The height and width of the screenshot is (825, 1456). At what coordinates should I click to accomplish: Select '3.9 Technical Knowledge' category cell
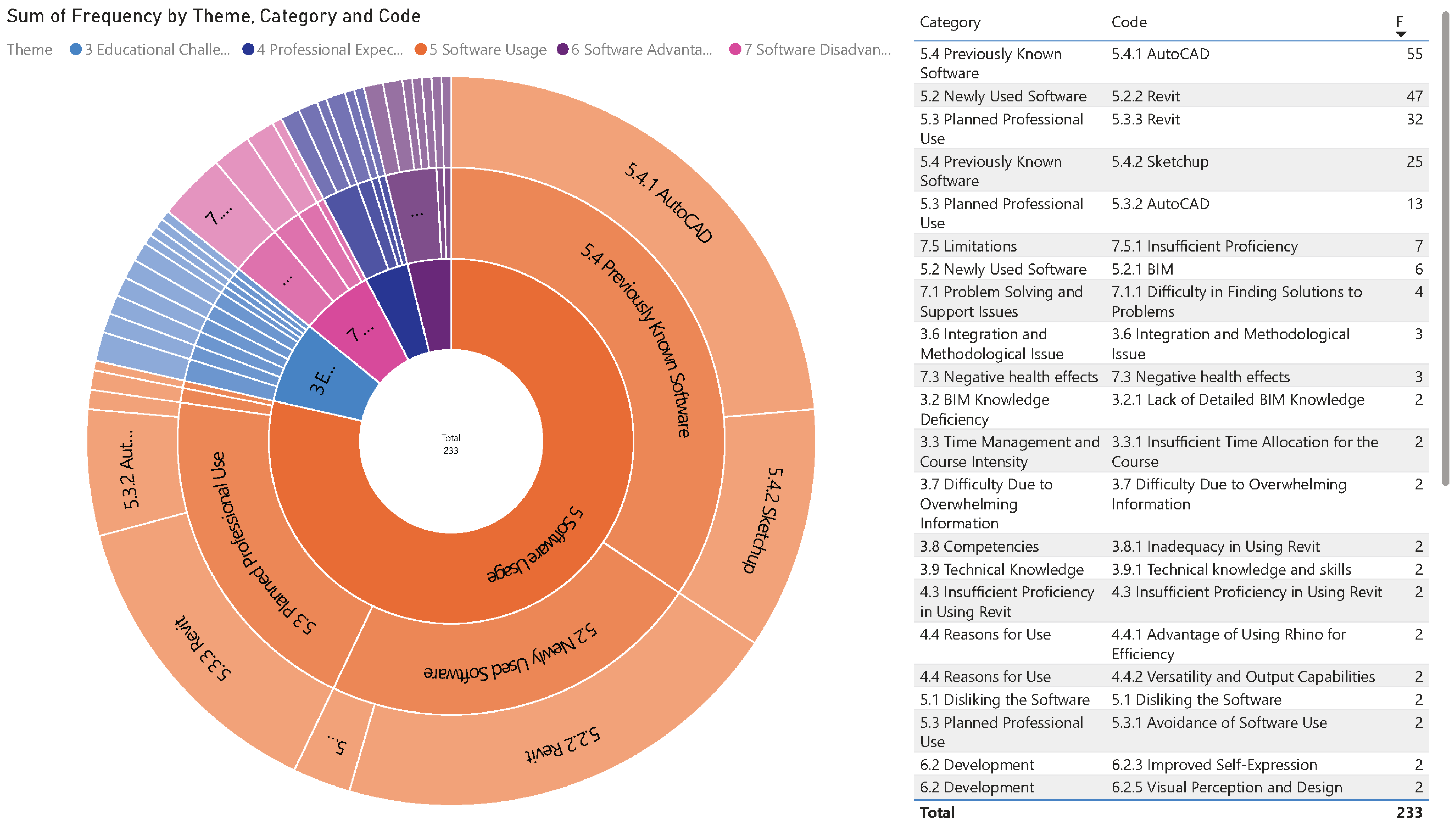1001,569
